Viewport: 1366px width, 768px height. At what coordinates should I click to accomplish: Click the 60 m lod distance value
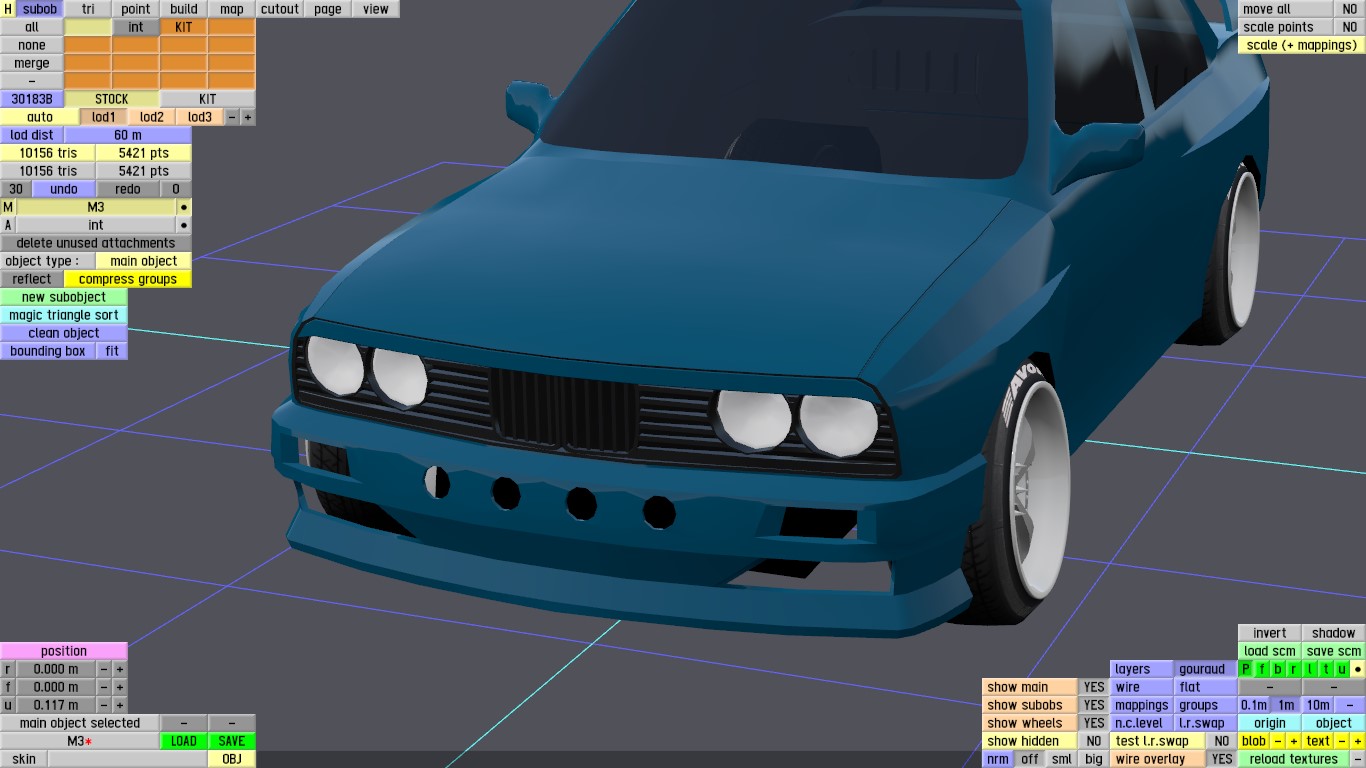[128, 135]
